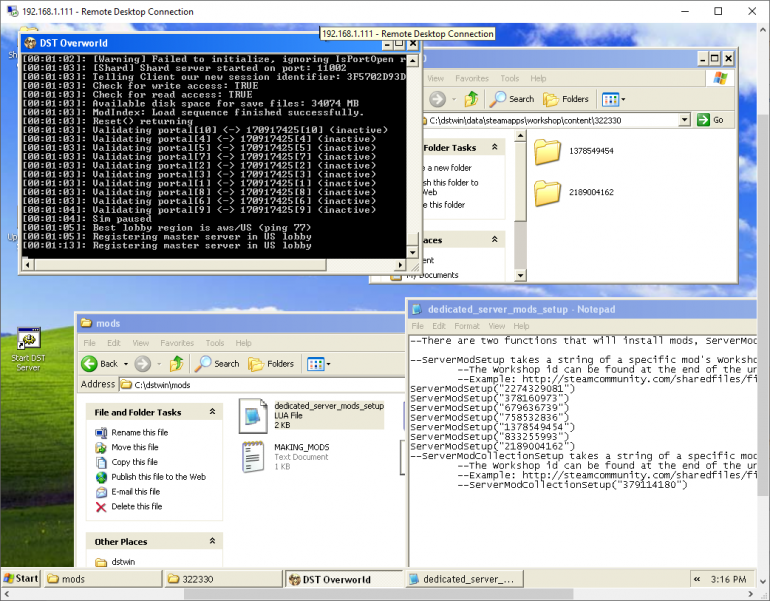The image size is (770, 601).
Task: Open Search in the mods window toolbar
Action: click(x=217, y=363)
